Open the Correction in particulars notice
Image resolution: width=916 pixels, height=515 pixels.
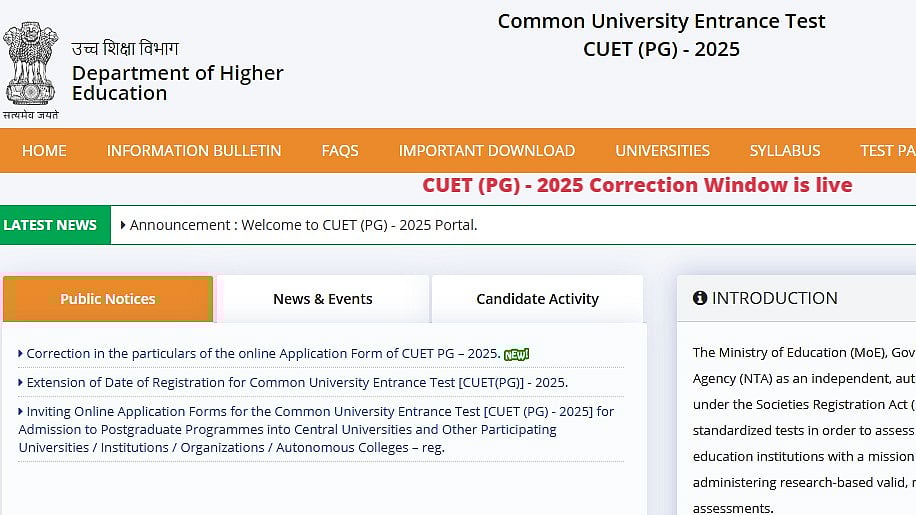[262, 354]
